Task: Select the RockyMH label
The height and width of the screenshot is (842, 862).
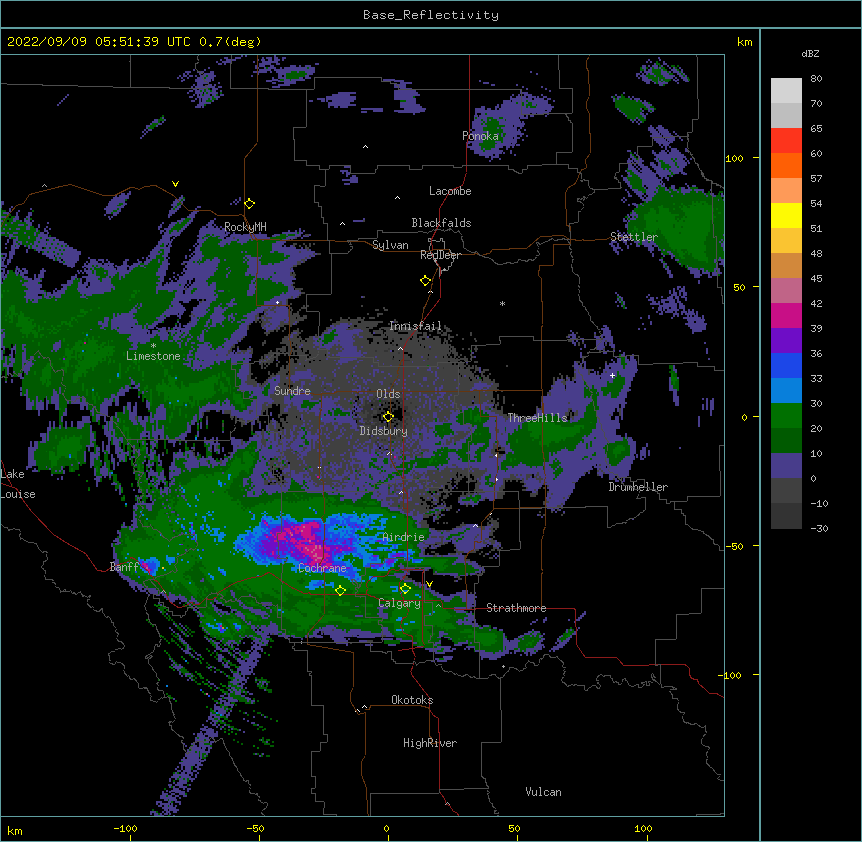Action: point(245,227)
